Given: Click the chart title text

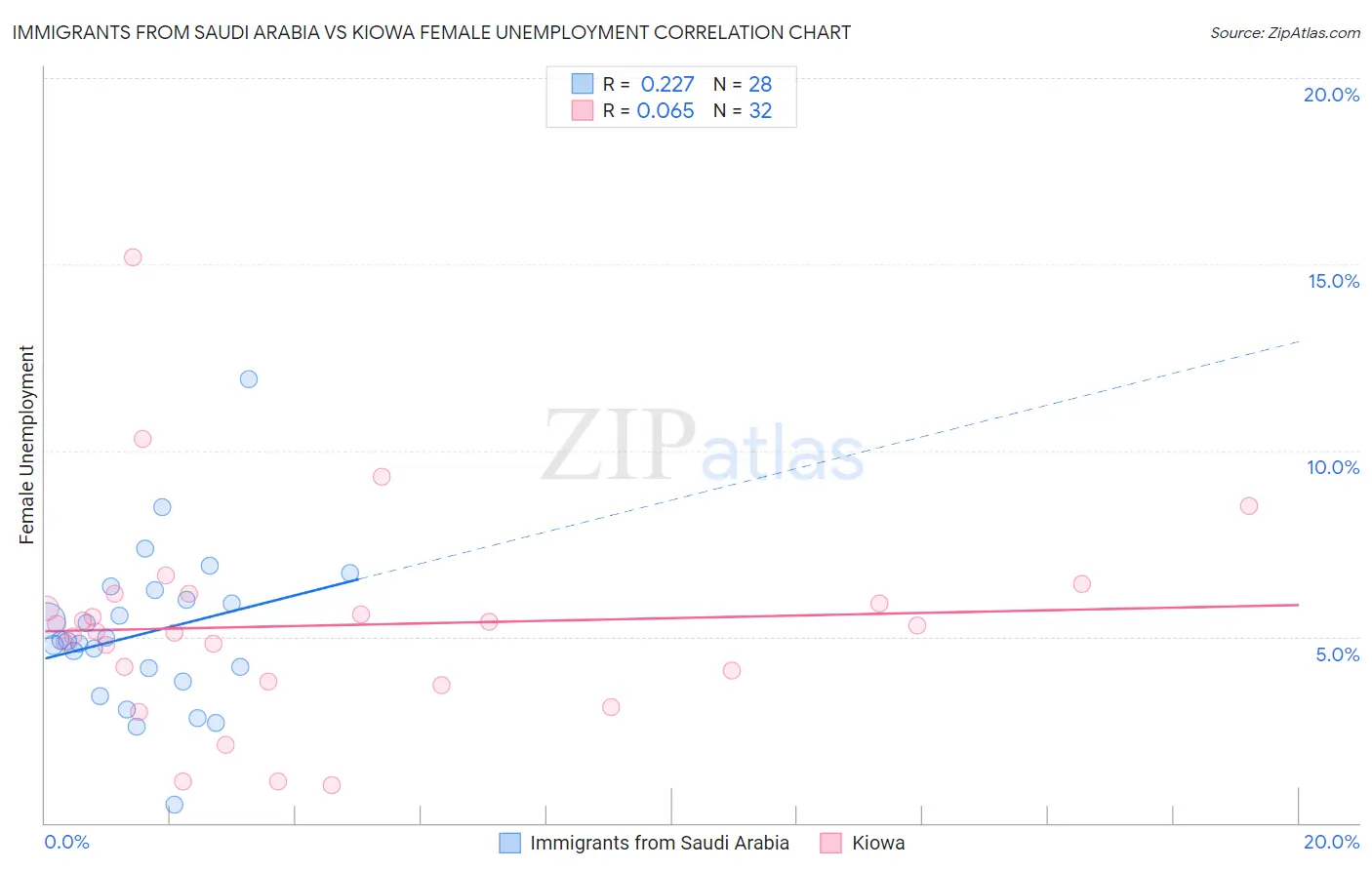Looking at the screenshot, I should pos(431,32).
